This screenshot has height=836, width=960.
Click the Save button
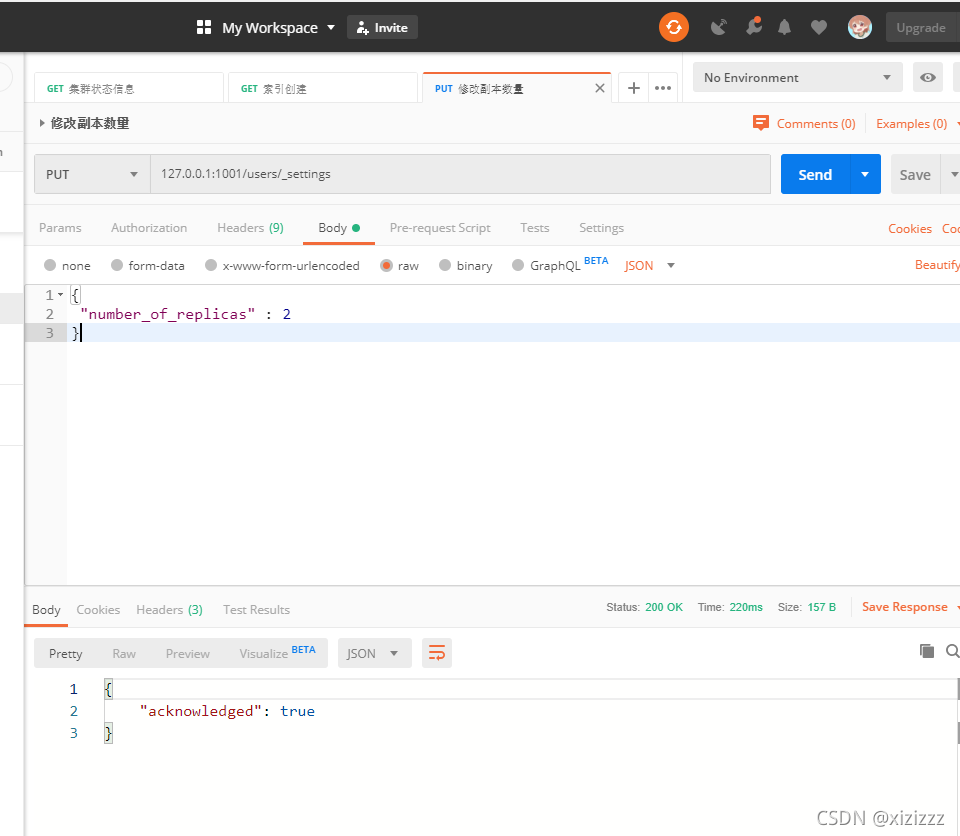(915, 174)
